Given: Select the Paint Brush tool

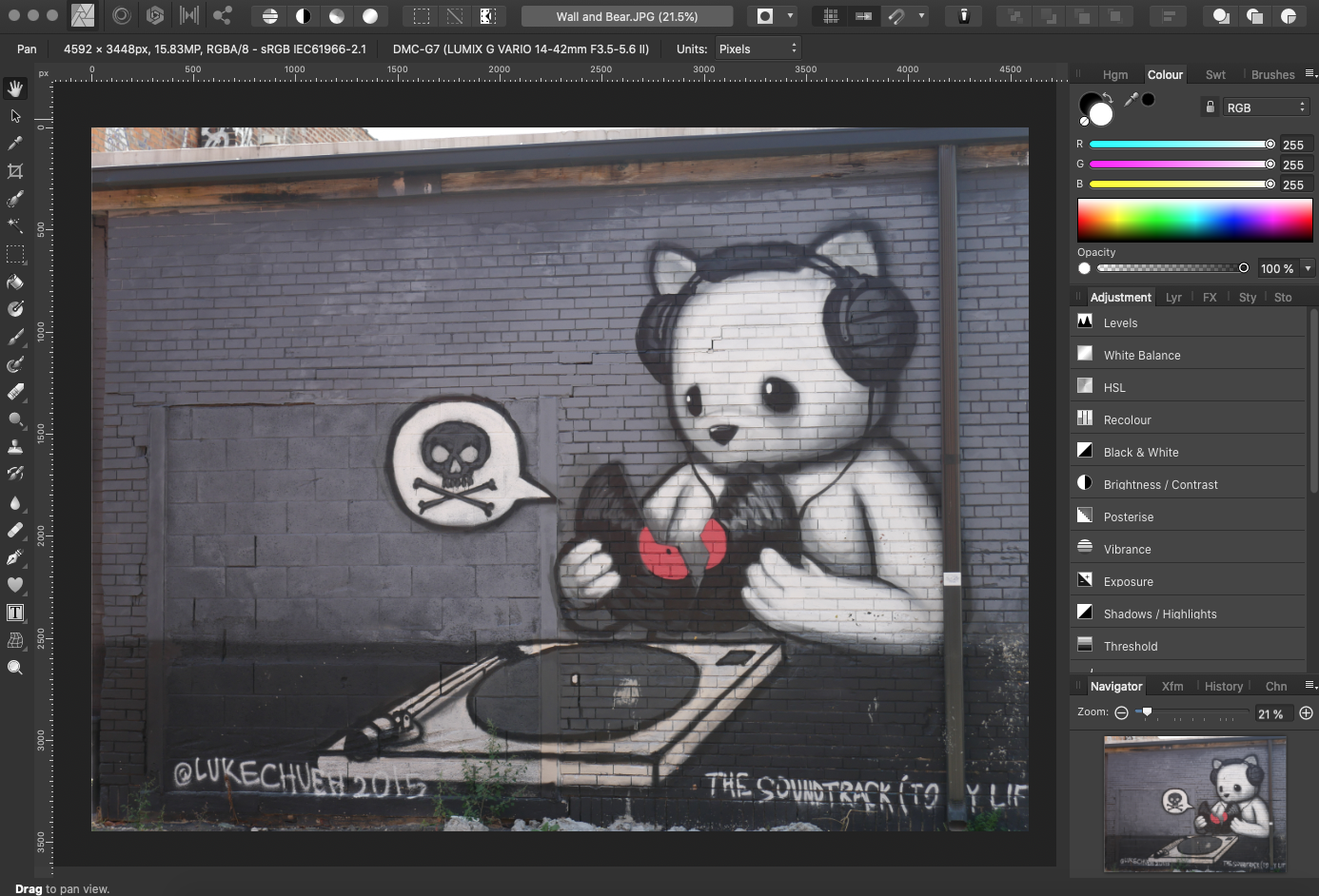Looking at the screenshot, I should (15, 337).
